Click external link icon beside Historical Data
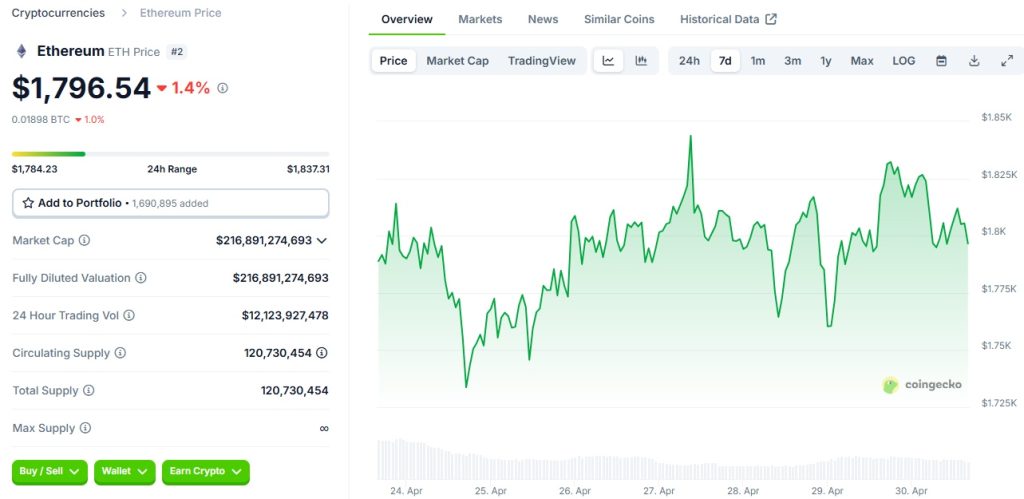The width and height of the screenshot is (1024, 499). coord(771,19)
